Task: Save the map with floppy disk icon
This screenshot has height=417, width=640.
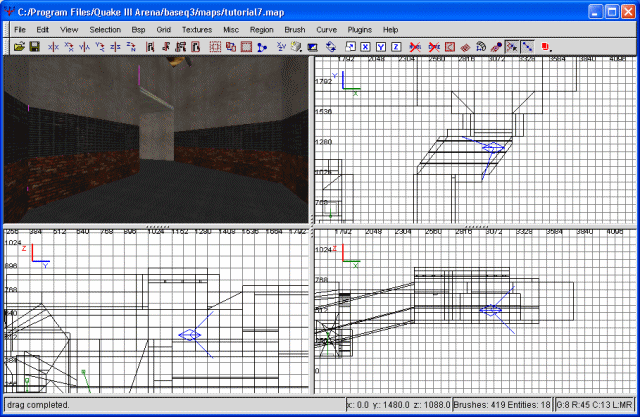Action: point(35,47)
